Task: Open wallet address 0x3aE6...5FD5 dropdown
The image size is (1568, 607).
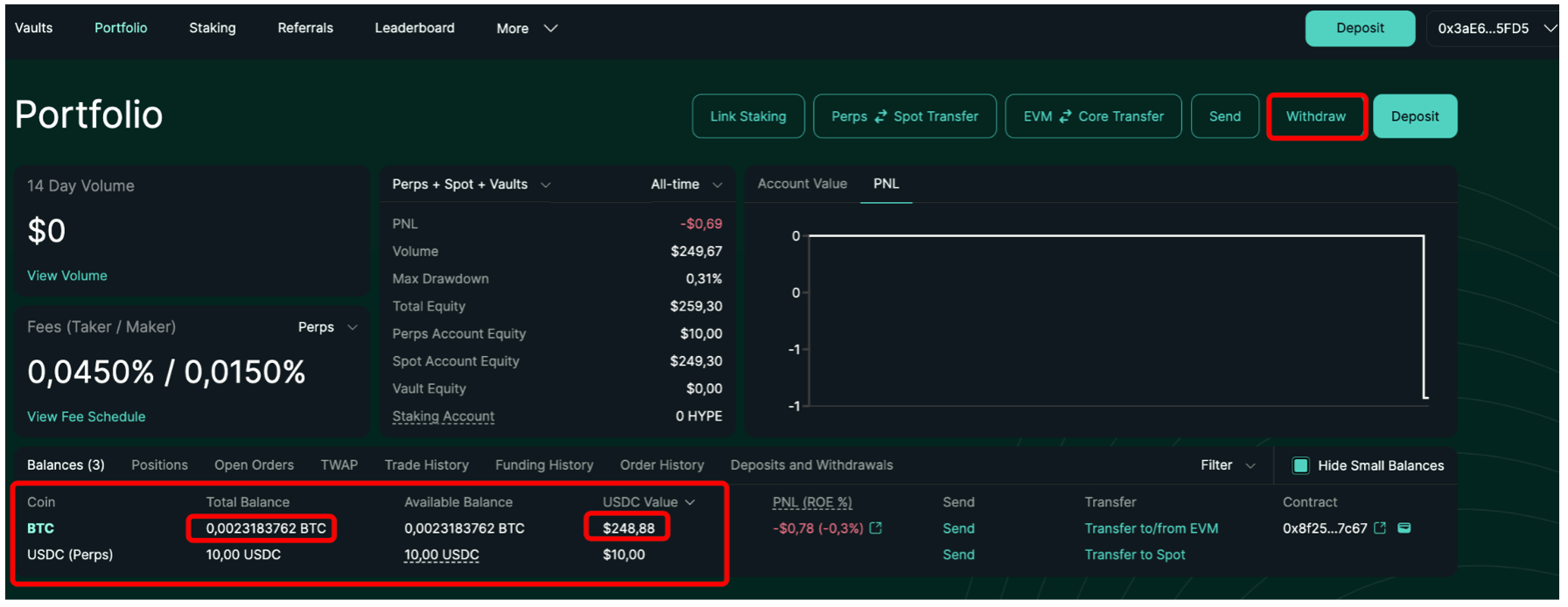Action: [x=1494, y=28]
